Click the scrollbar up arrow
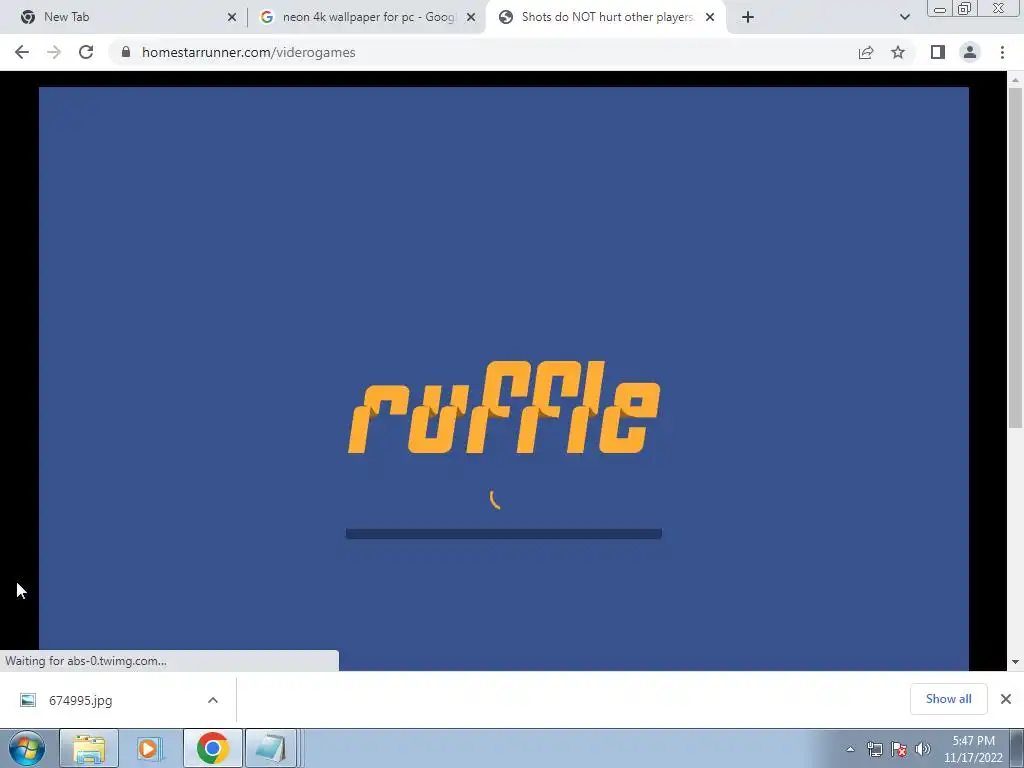The image size is (1024, 768). 1015,80
